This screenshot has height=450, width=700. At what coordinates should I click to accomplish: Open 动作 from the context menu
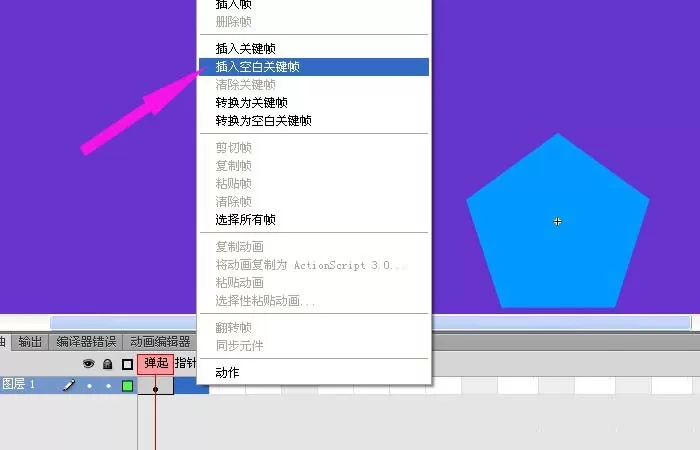pyautogui.click(x=314, y=372)
